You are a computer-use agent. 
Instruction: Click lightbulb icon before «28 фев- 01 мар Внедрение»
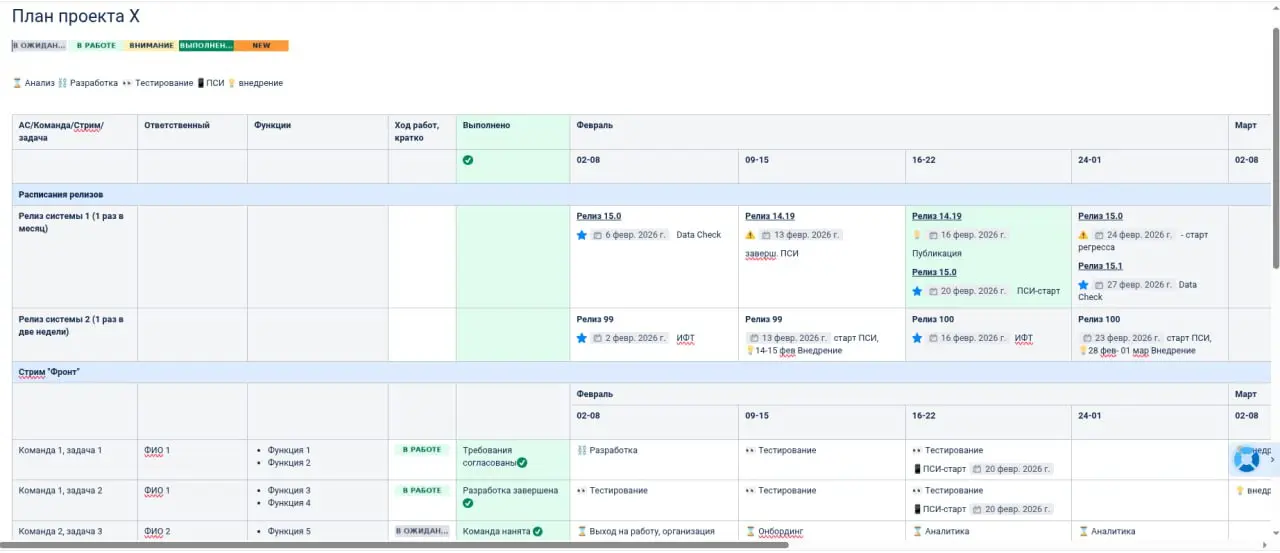1083,351
